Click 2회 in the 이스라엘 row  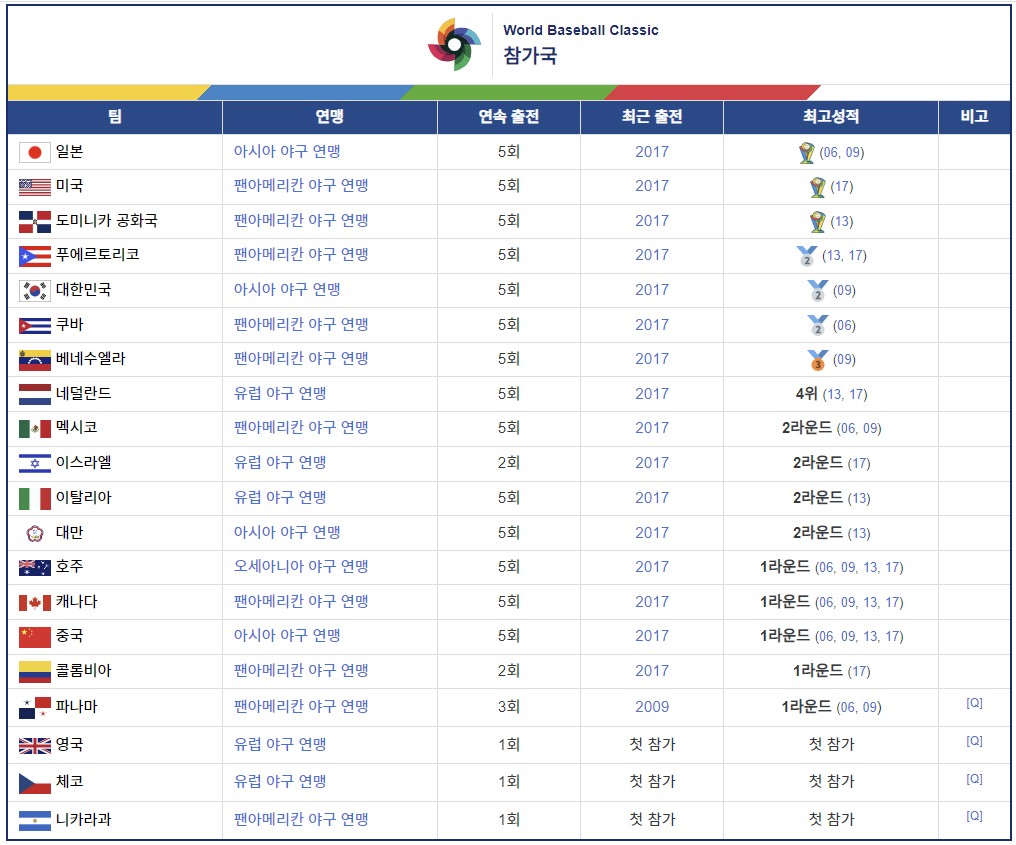[x=509, y=463]
